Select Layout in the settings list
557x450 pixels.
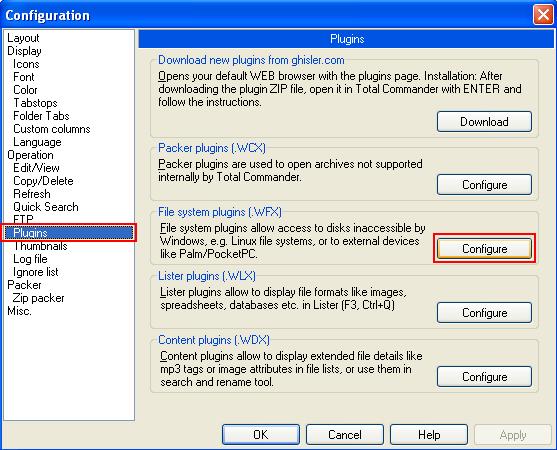coord(23,38)
